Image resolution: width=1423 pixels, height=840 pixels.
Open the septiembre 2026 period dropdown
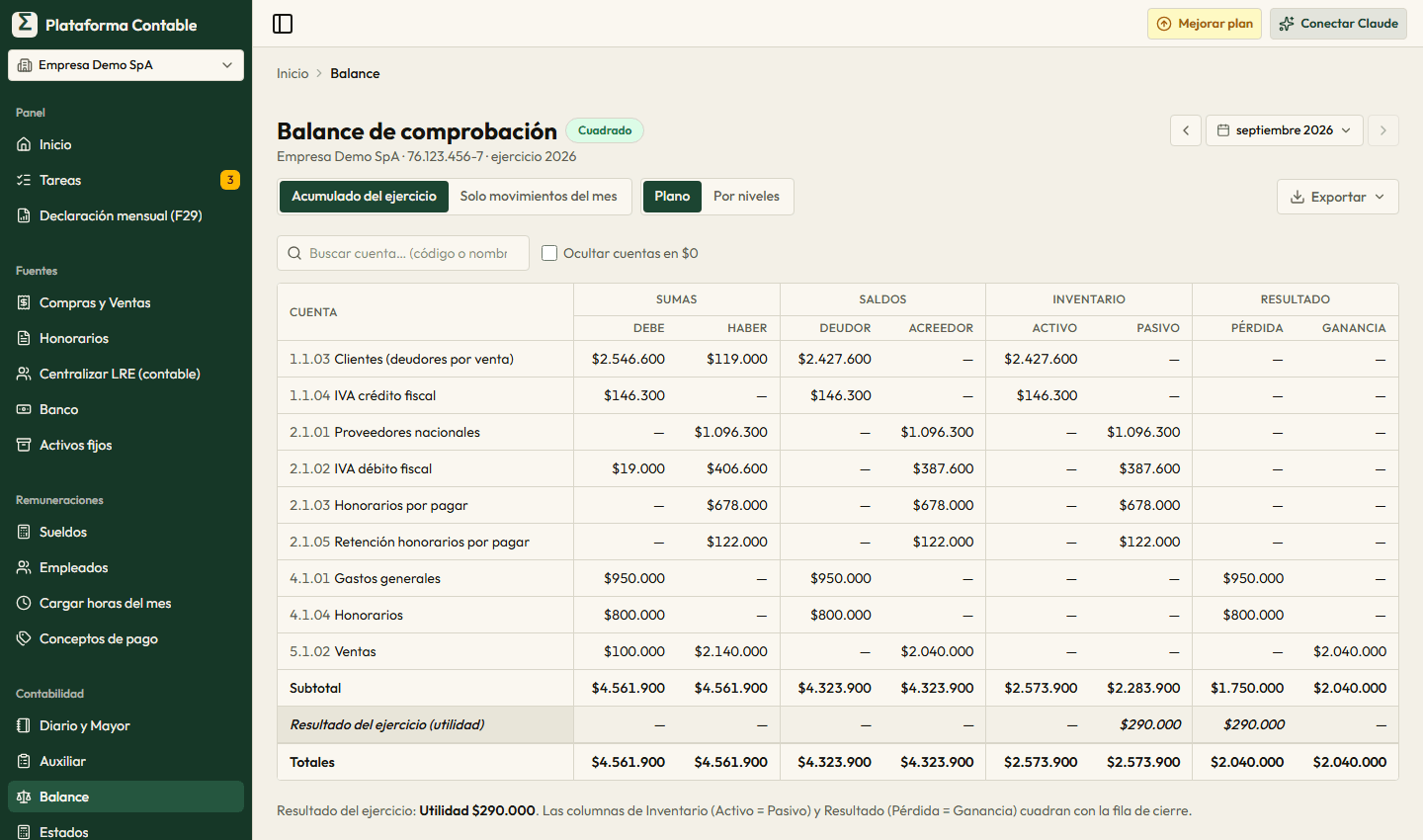(1285, 130)
